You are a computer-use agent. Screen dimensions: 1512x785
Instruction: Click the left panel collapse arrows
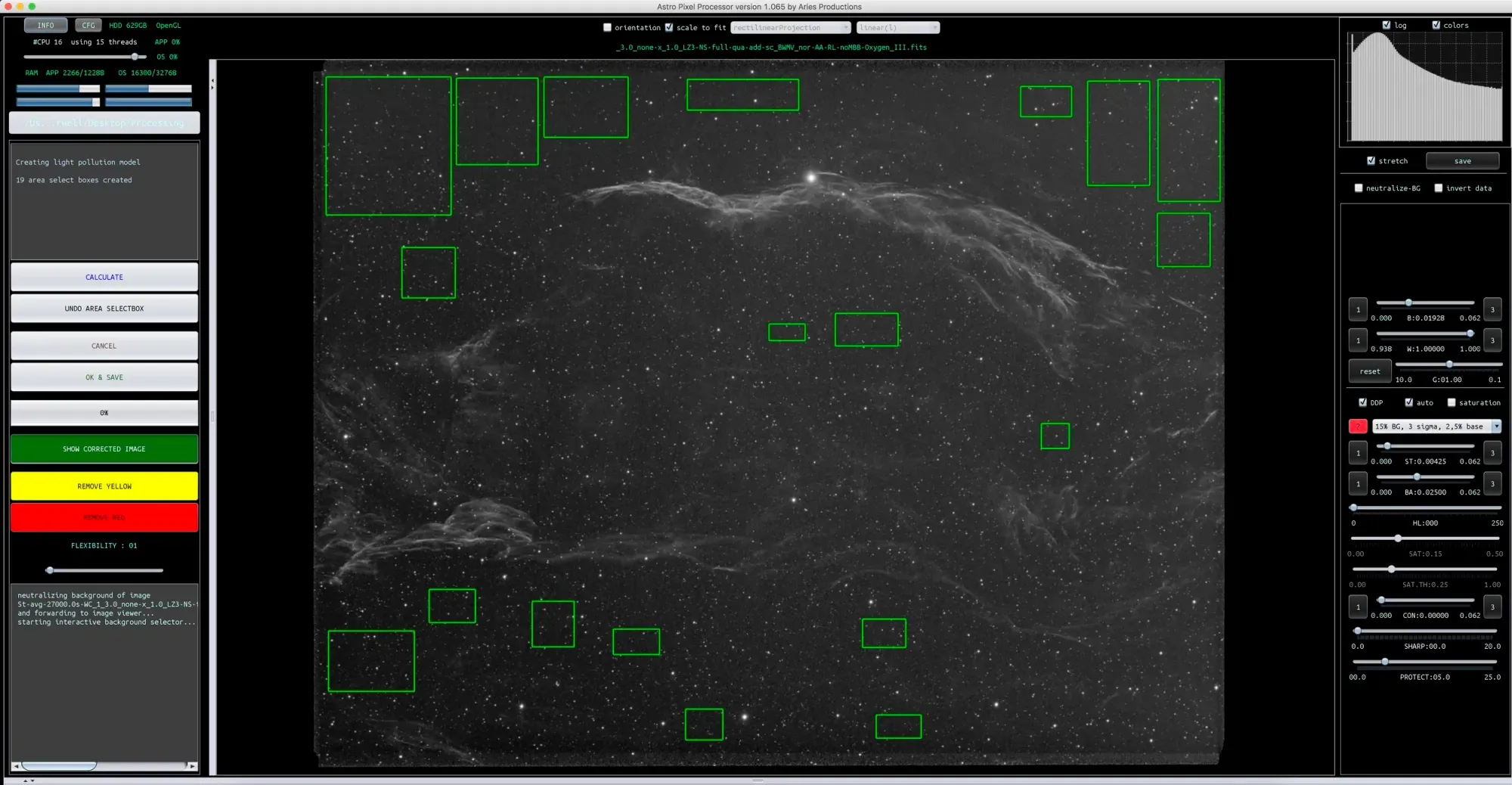212,84
